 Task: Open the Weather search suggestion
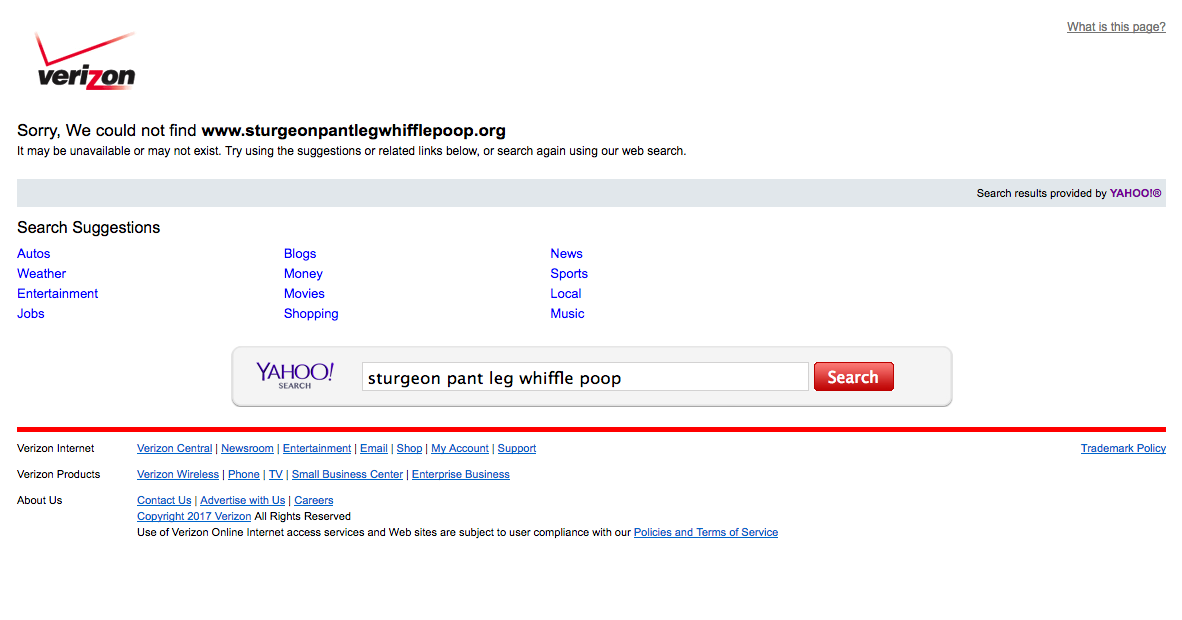tap(41, 274)
